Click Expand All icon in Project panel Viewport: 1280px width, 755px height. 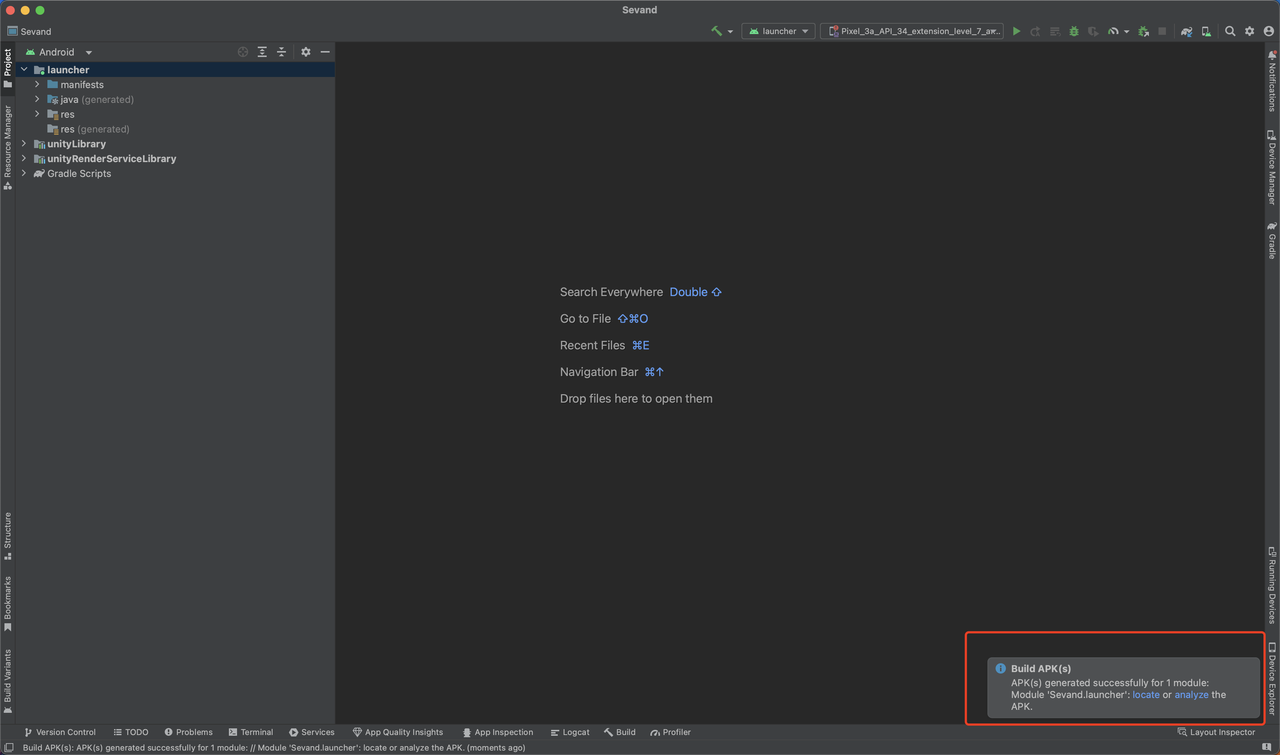click(x=262, y=52)
